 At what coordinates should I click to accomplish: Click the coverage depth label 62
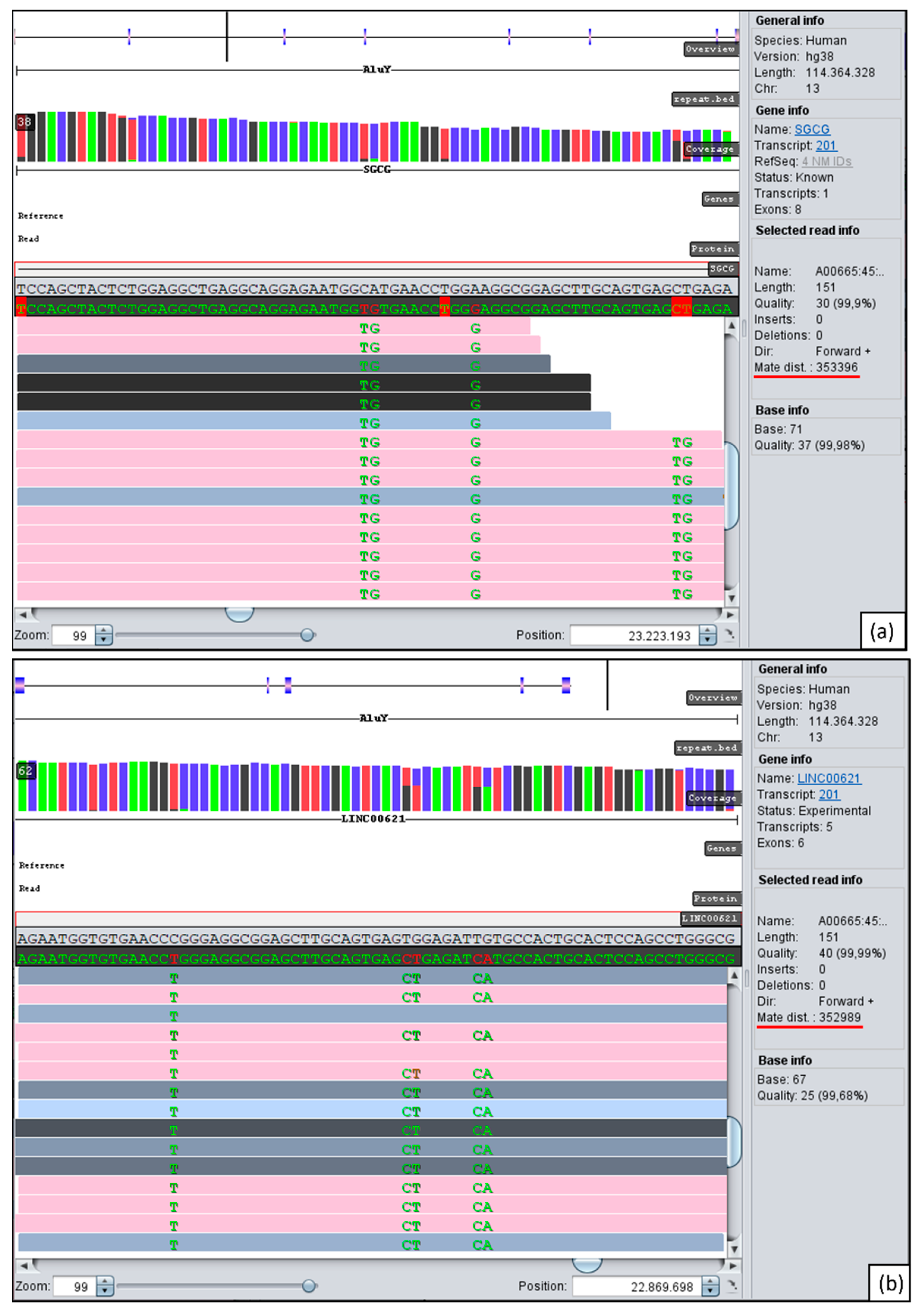tap(26, 771)
